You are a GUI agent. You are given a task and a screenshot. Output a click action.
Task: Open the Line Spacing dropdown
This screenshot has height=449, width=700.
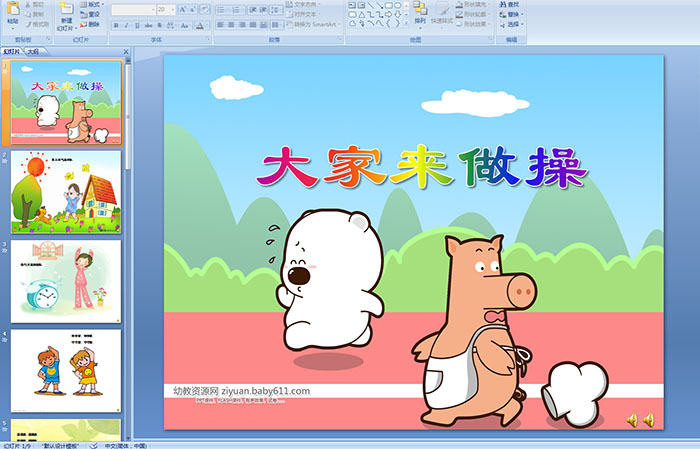point(277,9)
